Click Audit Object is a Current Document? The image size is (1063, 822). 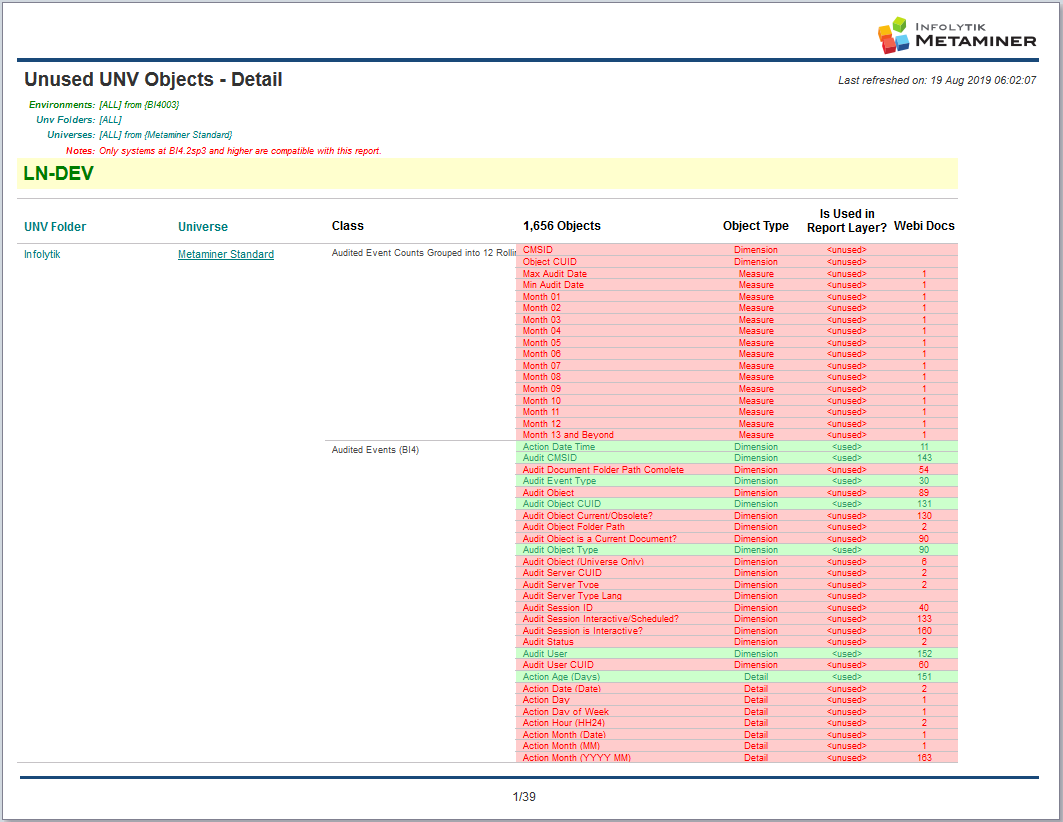600,539
